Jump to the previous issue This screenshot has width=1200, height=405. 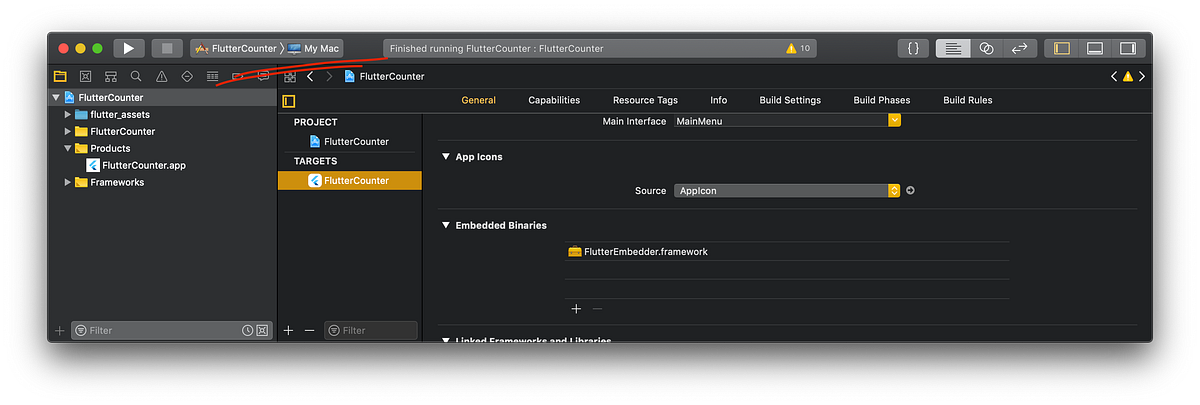[x=1114, y=76]
